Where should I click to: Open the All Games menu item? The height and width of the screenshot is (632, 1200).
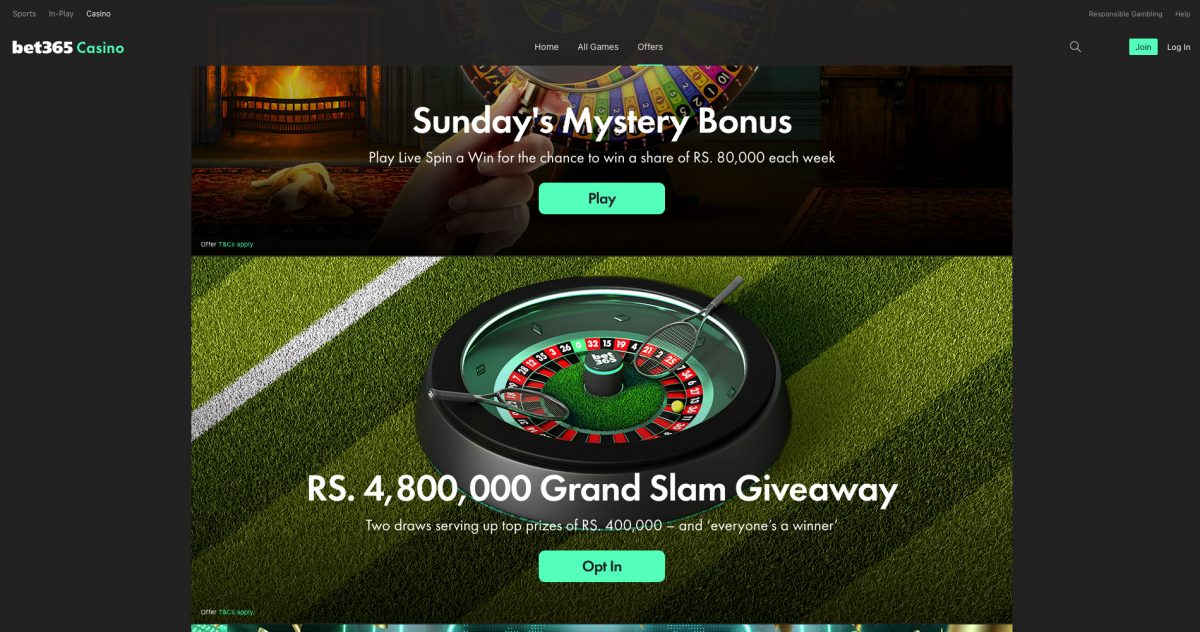(598, 47)
